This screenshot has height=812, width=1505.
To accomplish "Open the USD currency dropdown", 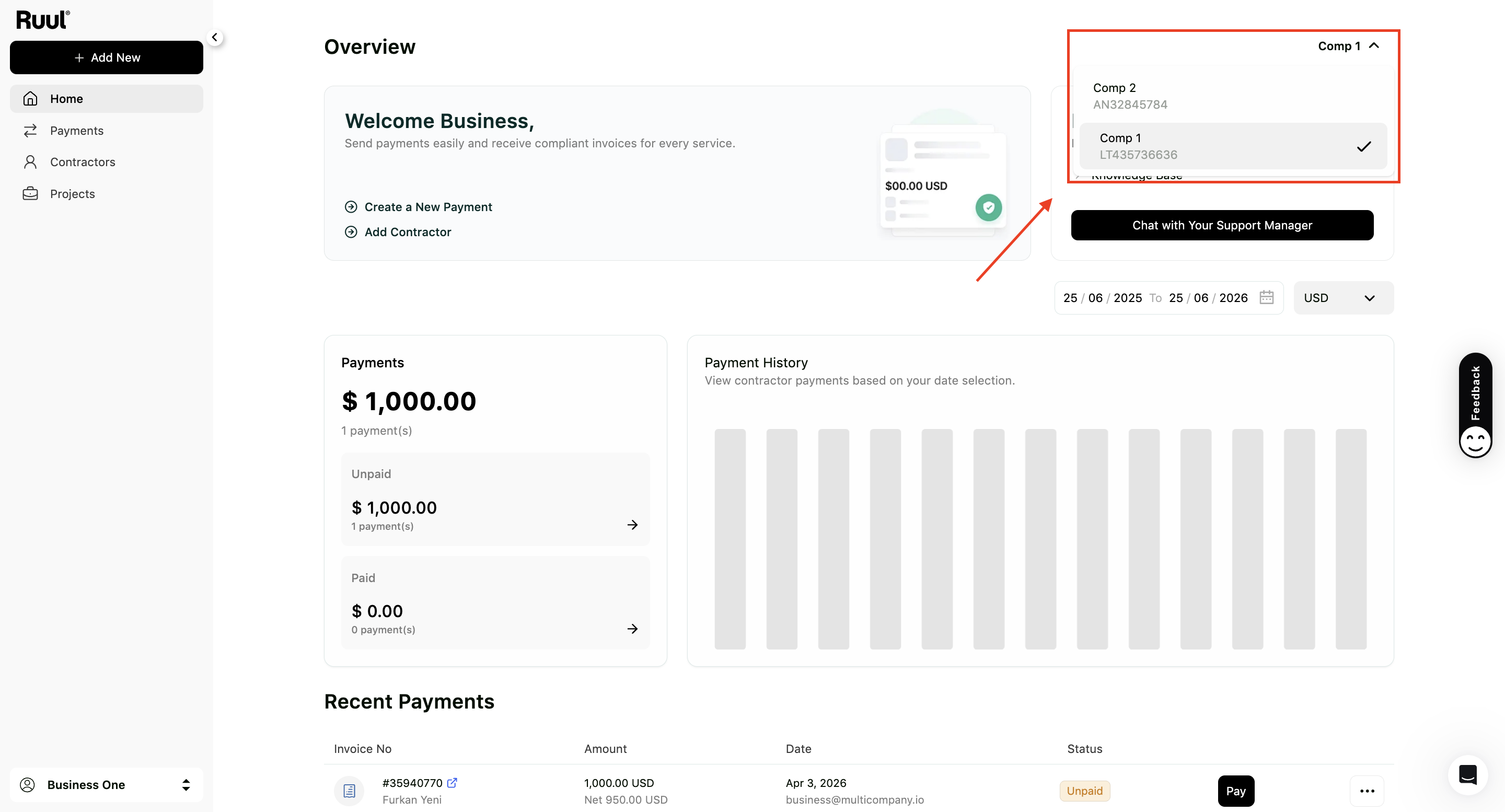I will (x=1342, y=297).
